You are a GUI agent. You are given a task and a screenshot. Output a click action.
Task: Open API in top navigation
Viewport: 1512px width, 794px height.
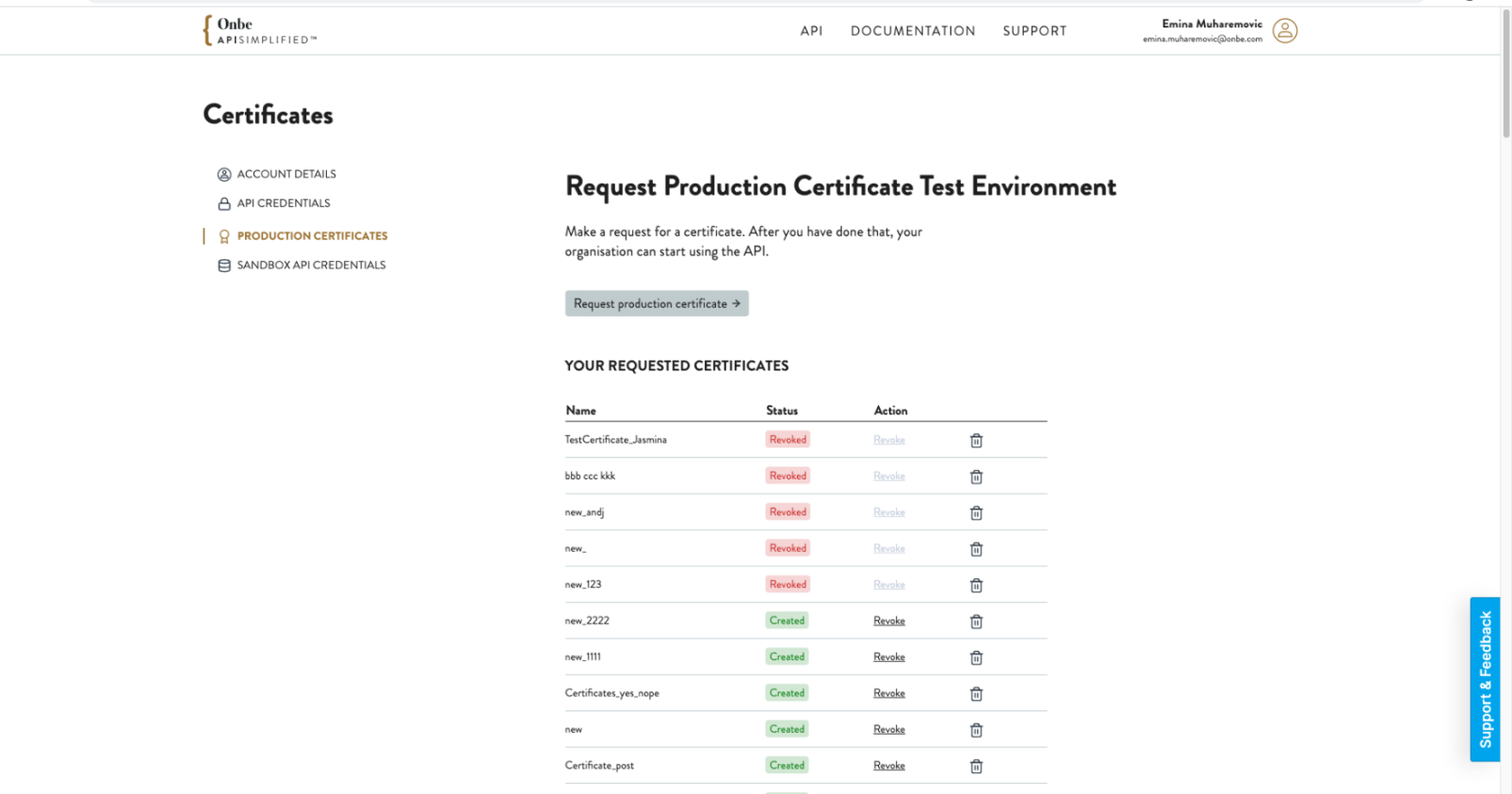pyautogui.click(x=811, y=31)
